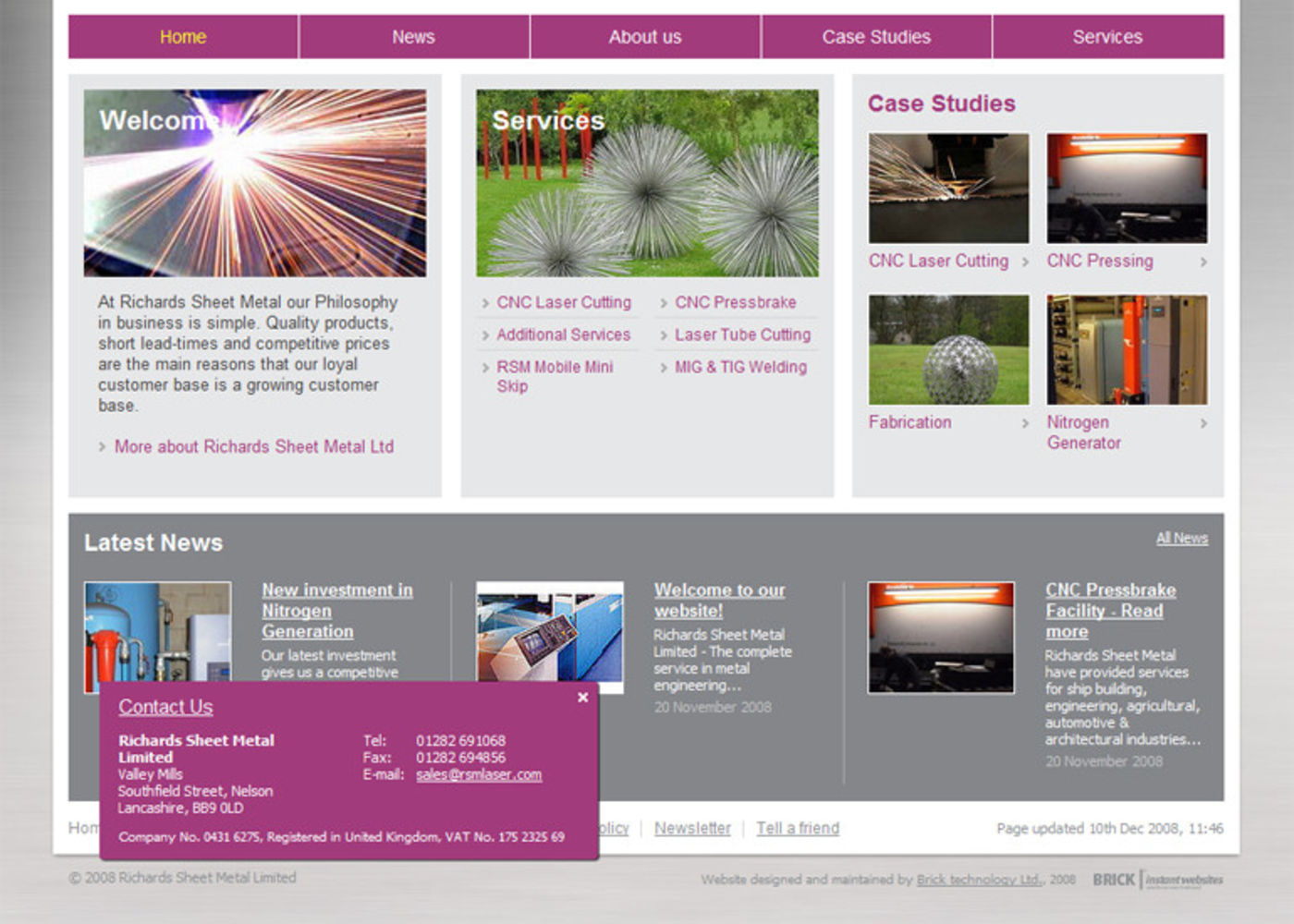1294x924 pixels.
Task: Click the chevron before CNC Pressbrake
Action: click(x=665, y=302)
